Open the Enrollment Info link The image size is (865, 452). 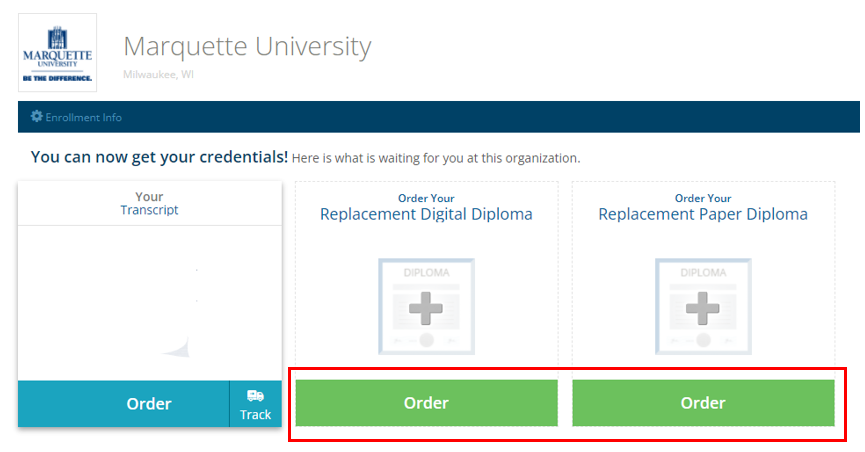[83, 117]
